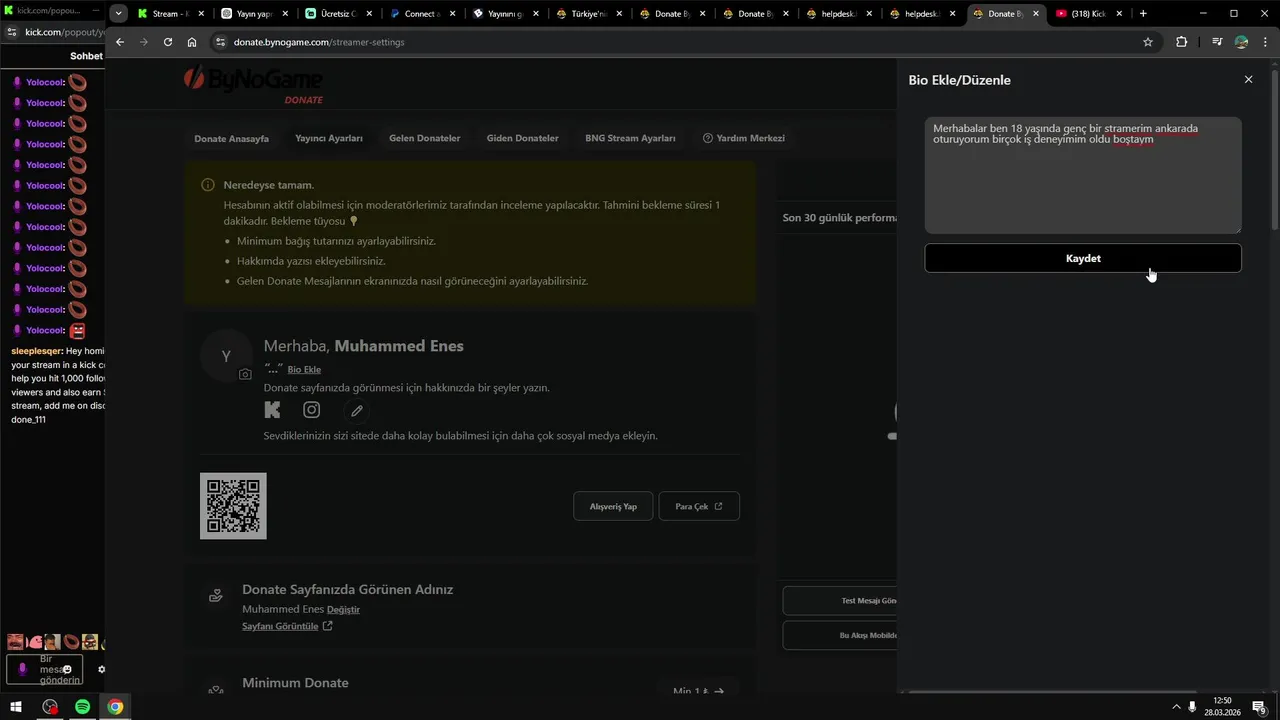The image size is (1280, 720).
Task: Open the media control icon
Action: 1217,42
